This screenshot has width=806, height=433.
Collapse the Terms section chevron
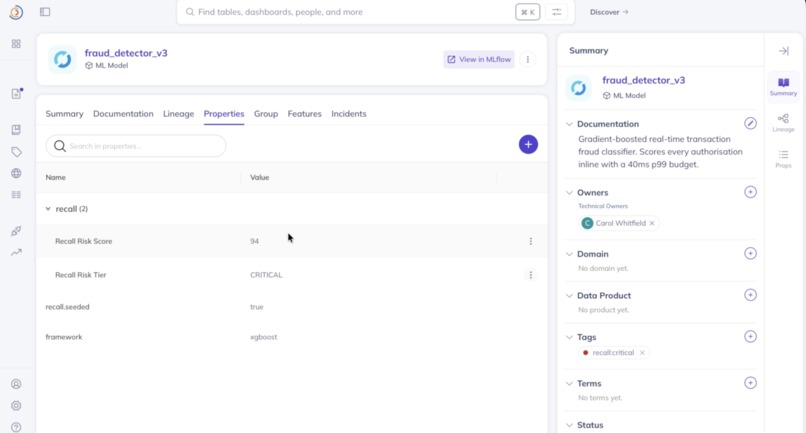click(569, 384)
